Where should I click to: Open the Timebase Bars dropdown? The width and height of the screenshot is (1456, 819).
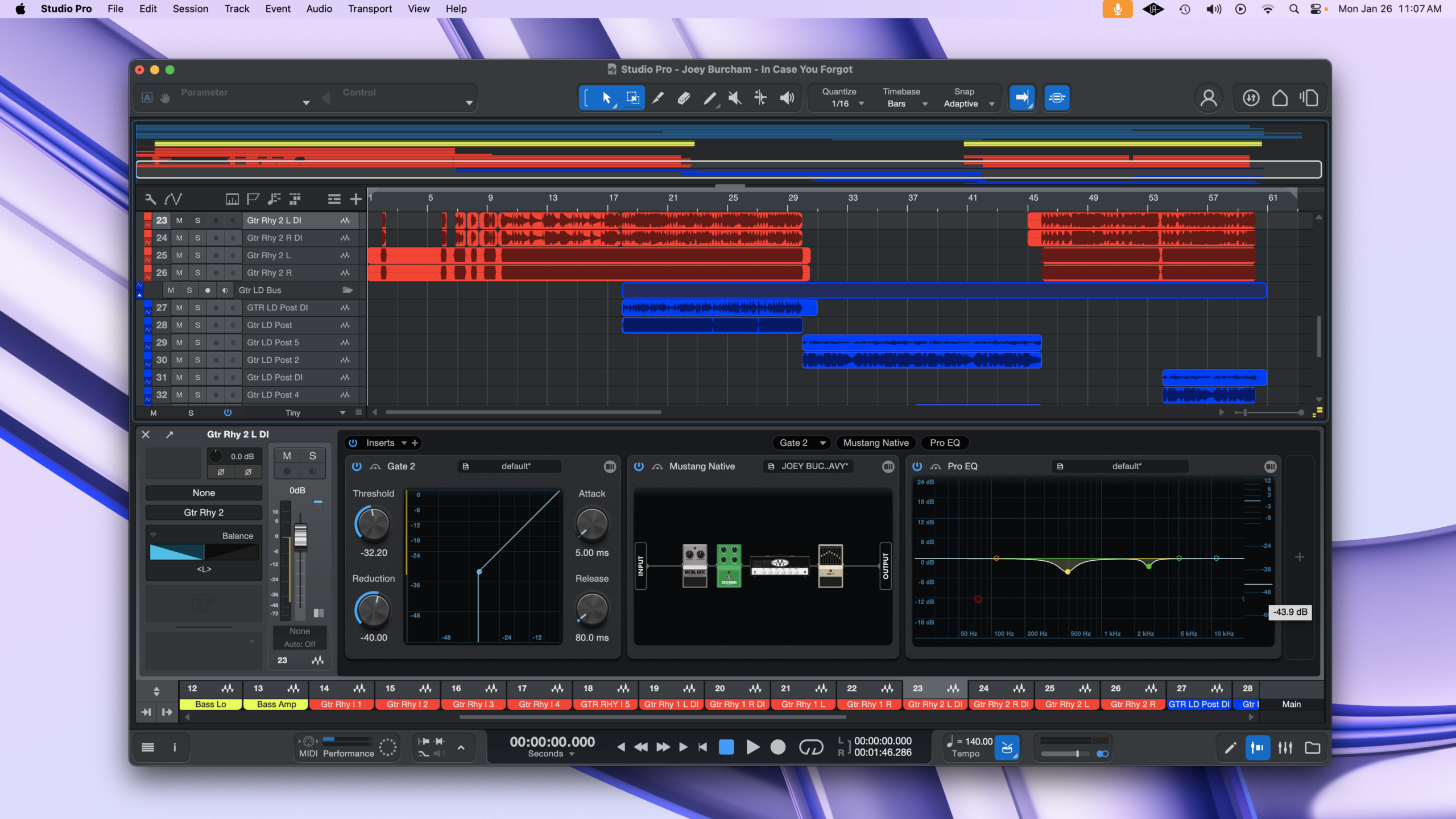tap(904, 103)
